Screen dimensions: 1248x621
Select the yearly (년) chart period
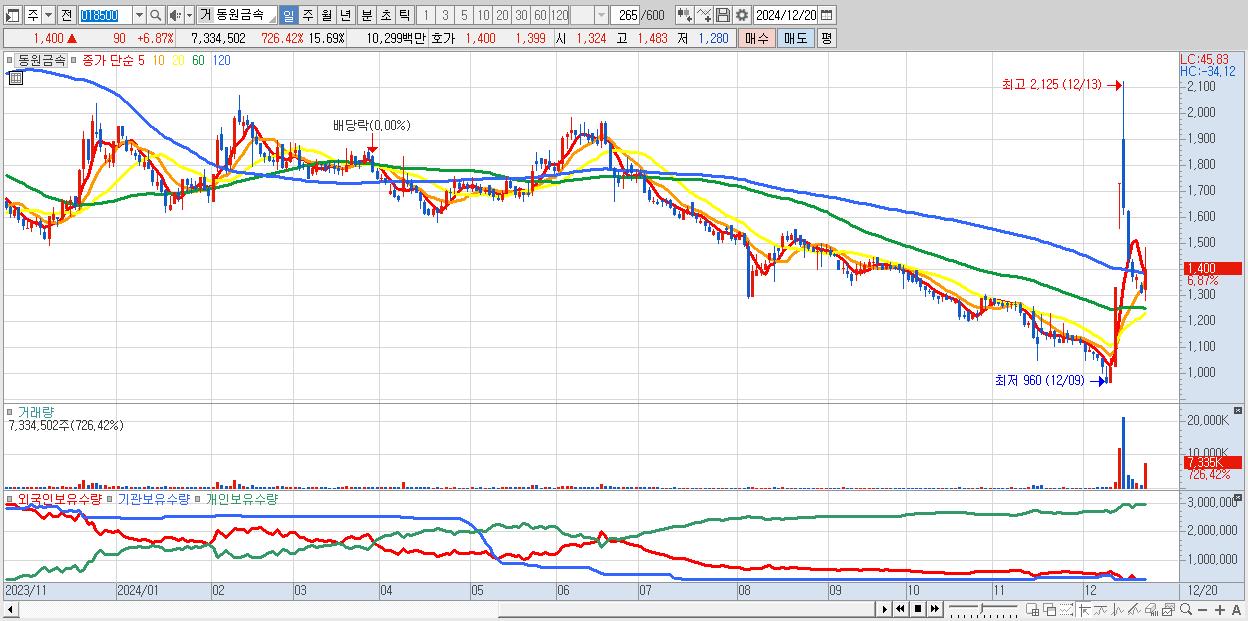345,15
